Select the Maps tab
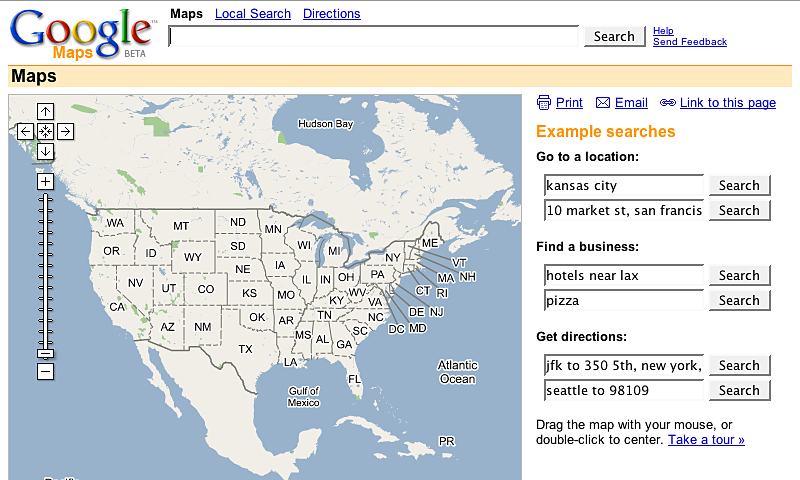This screenshot has height=480, width=800. pyautogui.click(x=186, y=14)
